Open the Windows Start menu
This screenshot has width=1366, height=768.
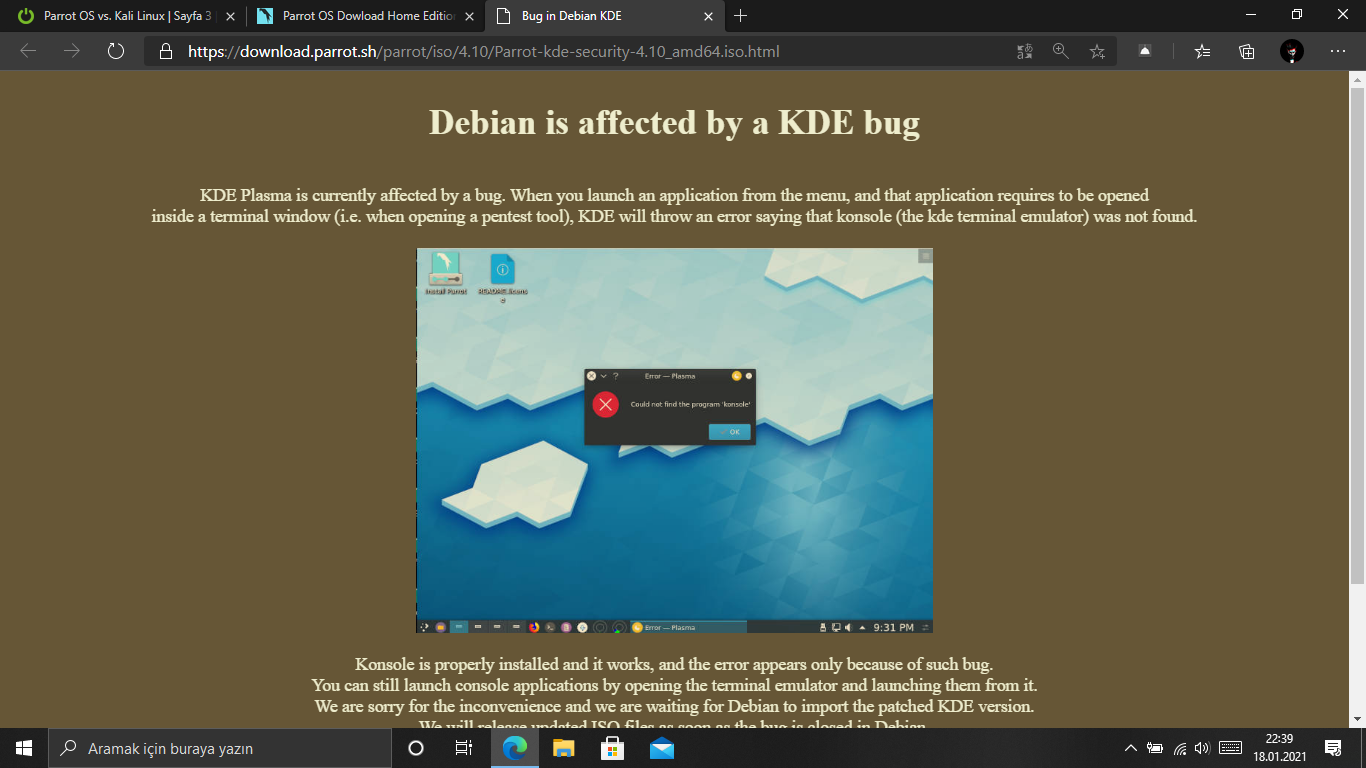24,748
